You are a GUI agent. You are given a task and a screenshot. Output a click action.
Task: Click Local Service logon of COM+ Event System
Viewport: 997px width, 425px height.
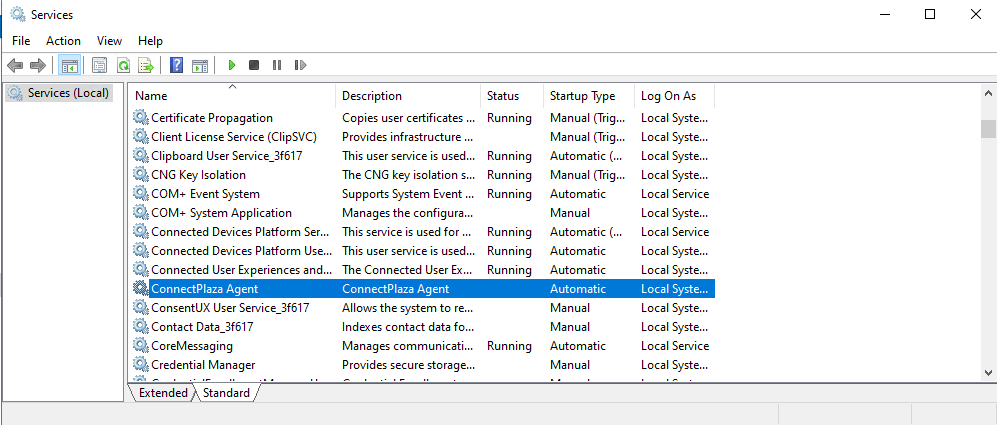(x=675, y=193)
